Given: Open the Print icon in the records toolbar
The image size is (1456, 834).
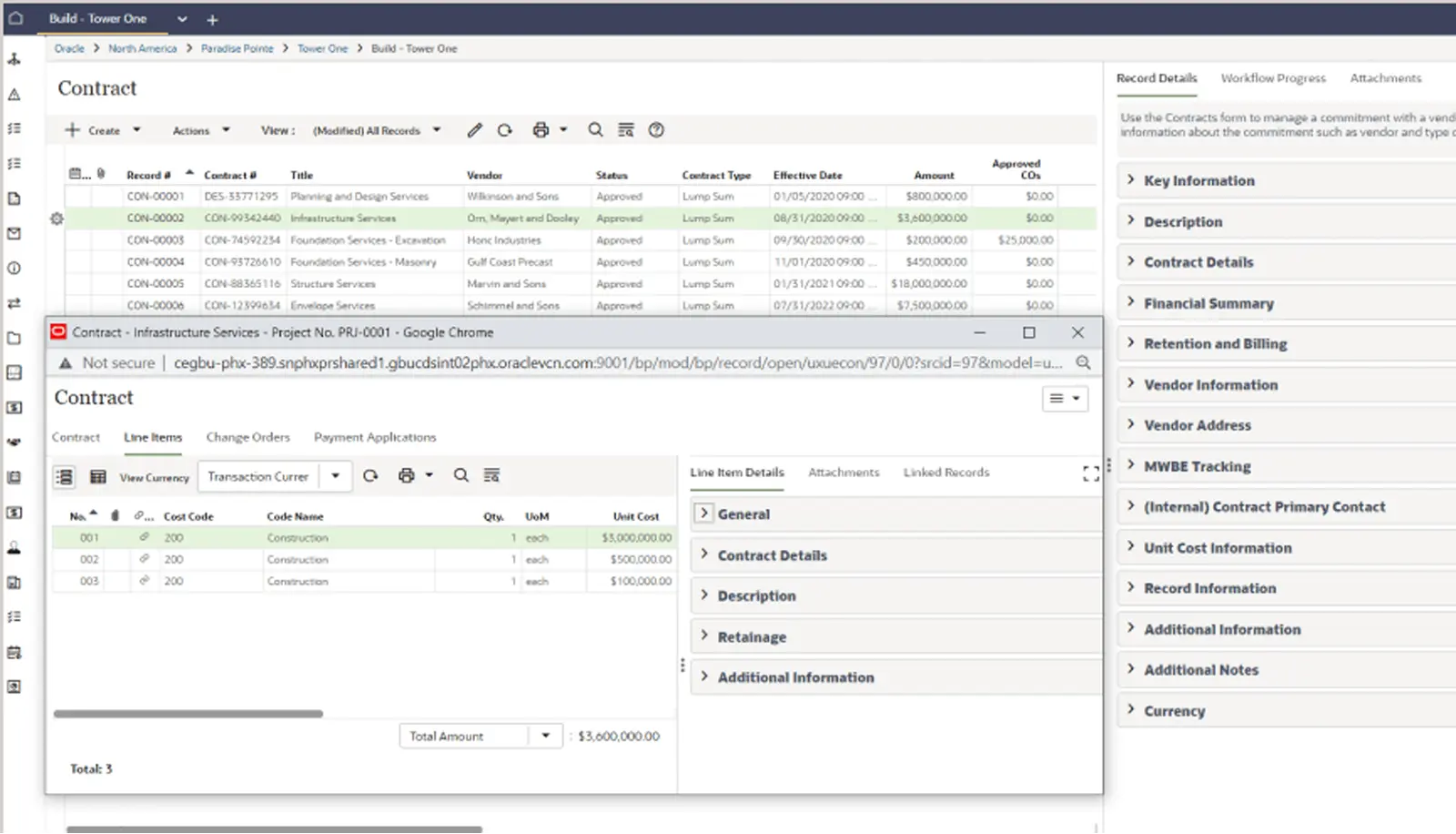Looking at the screenshot, I should 541,130.
